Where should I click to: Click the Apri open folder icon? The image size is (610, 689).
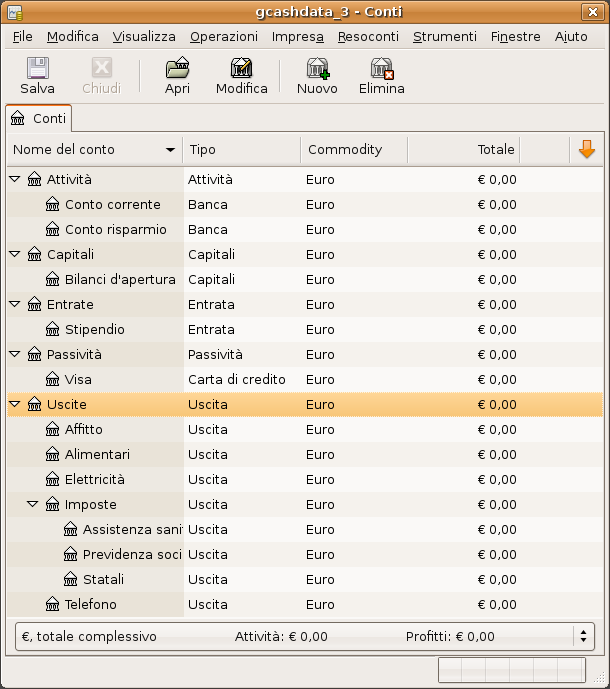[x=177, y=68]
